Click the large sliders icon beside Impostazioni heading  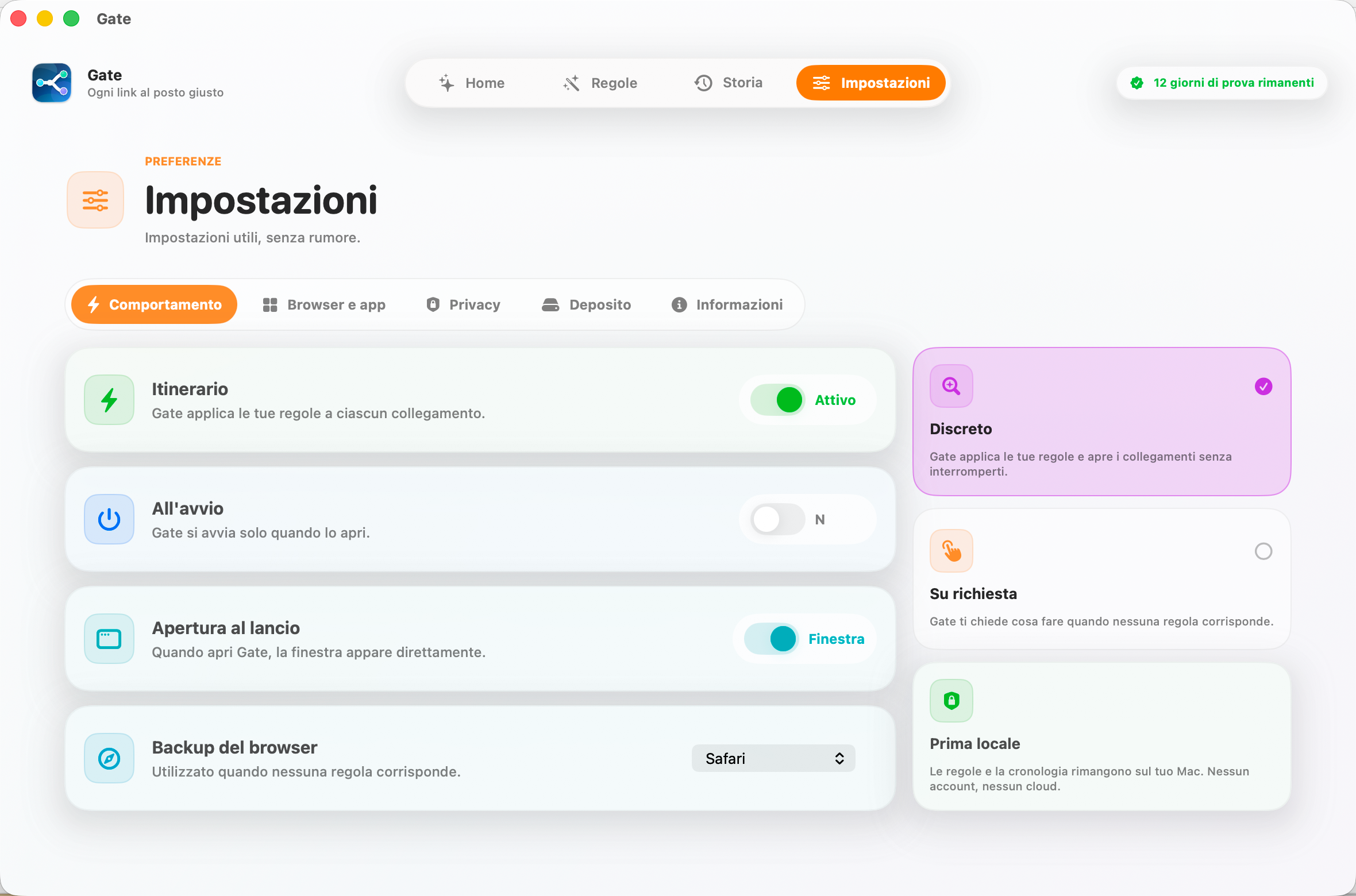95,200
